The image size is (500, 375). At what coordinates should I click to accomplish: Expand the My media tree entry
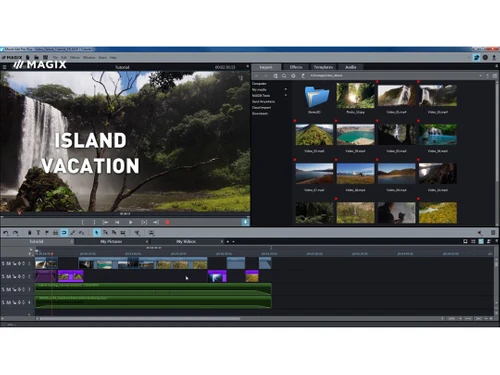click(x=286, y=89)
